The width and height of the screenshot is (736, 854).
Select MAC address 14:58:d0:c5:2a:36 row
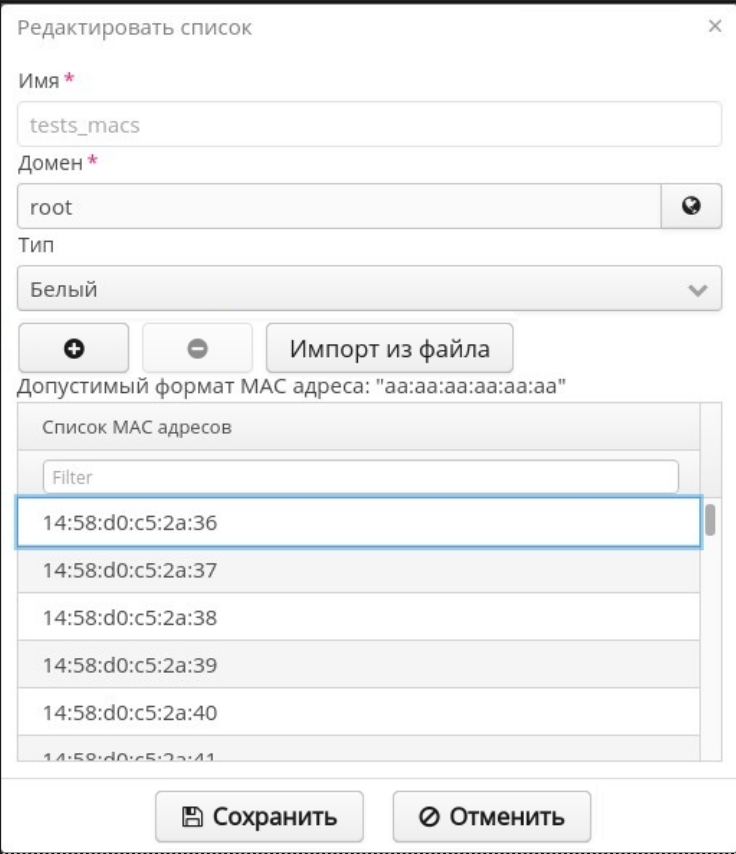tap(358, 523)
